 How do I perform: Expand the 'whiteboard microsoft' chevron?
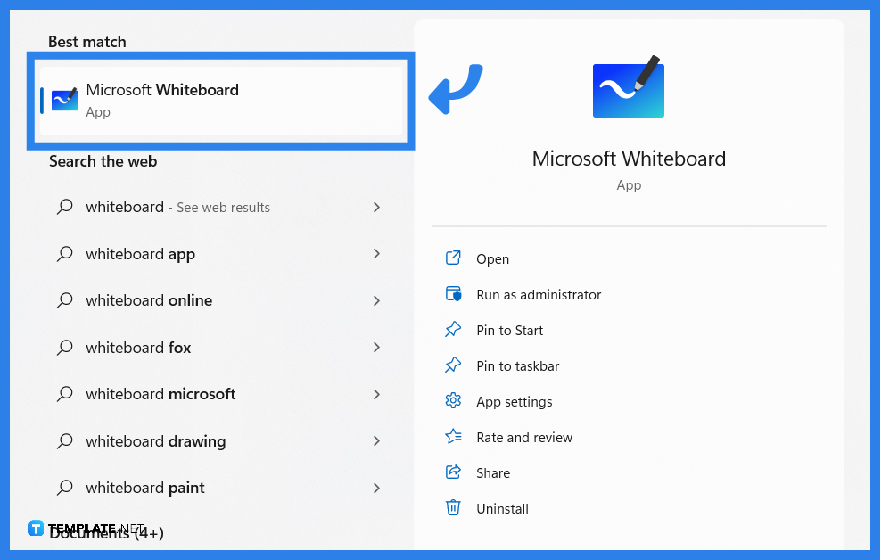point(377,394)
